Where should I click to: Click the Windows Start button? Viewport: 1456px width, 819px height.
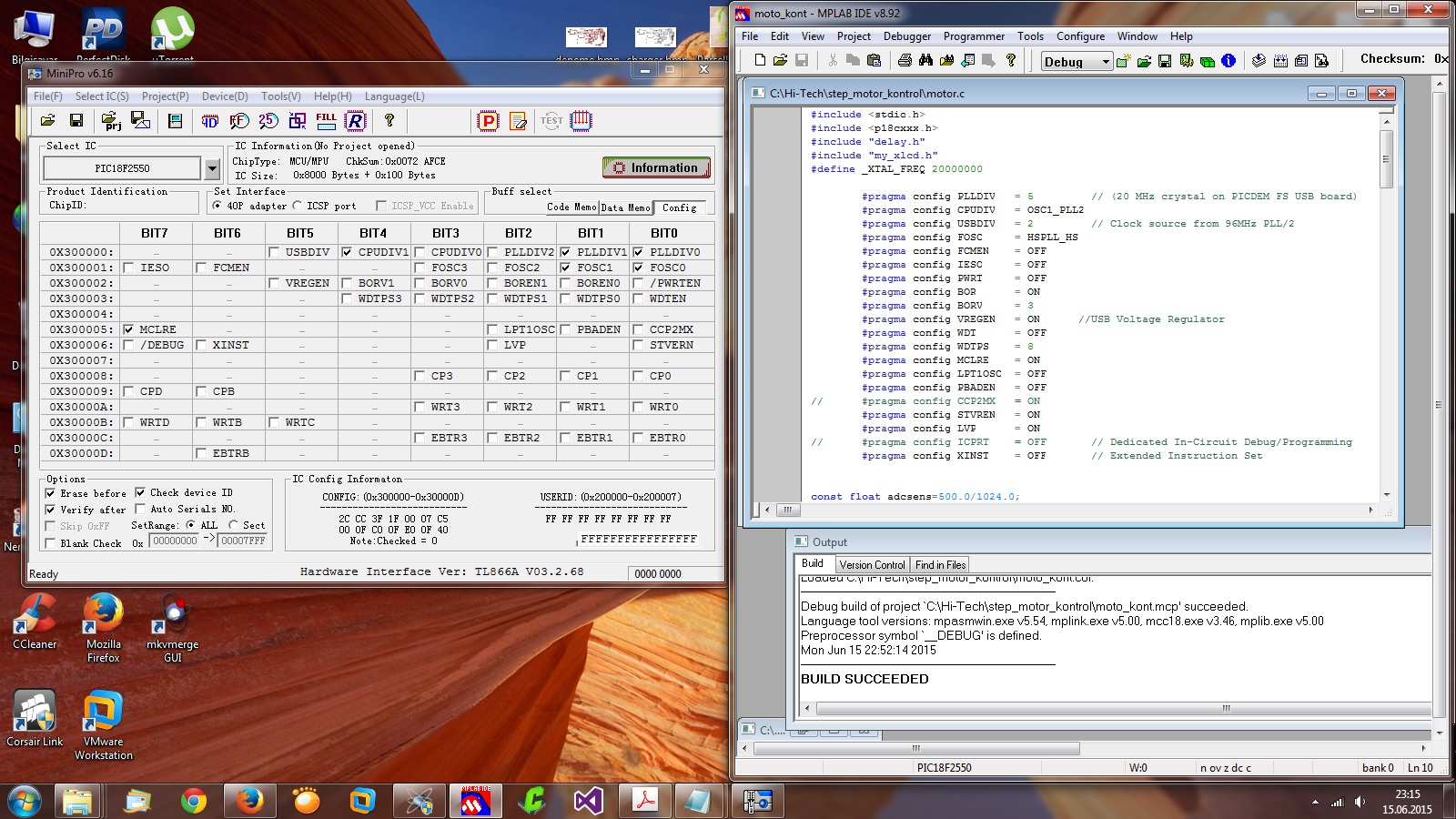pyautogui.click(x=25, y=801)
